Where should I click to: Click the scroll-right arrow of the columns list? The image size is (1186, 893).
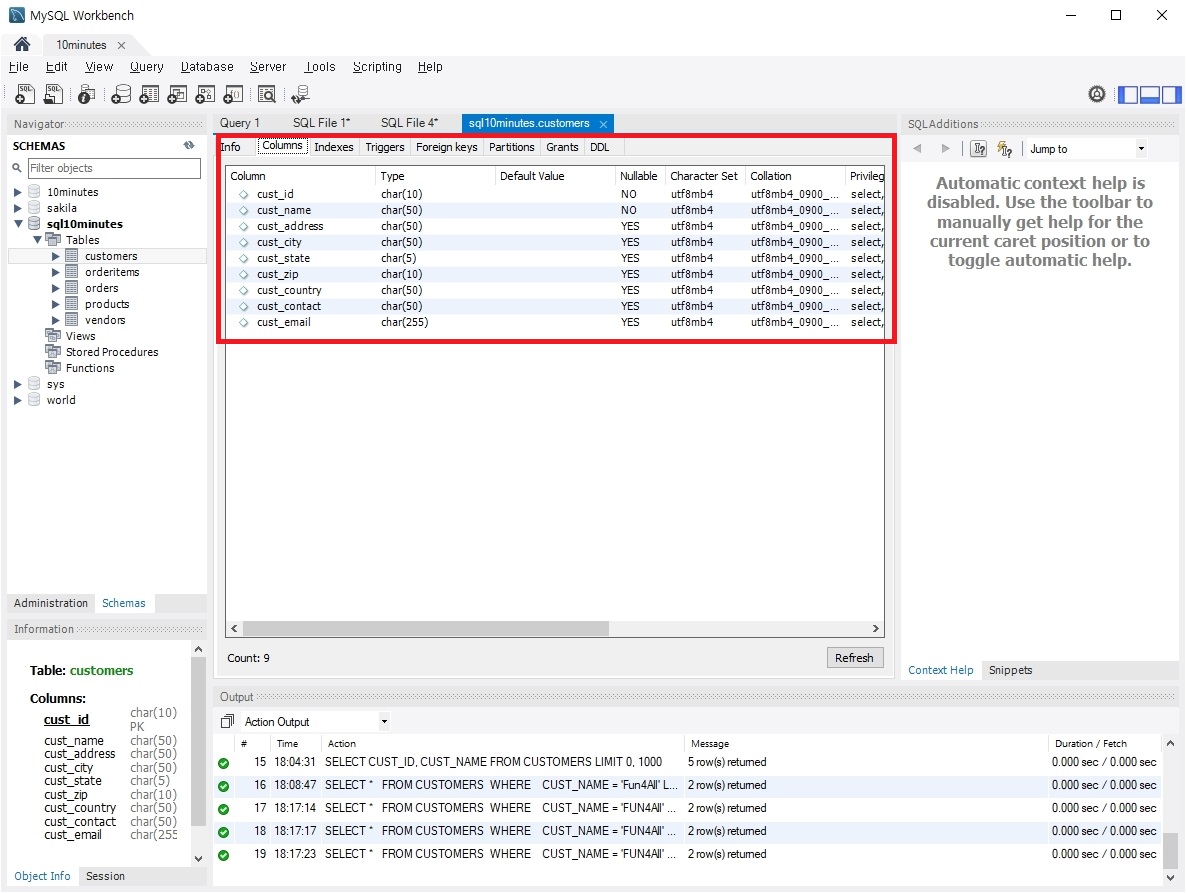(876, 628)
